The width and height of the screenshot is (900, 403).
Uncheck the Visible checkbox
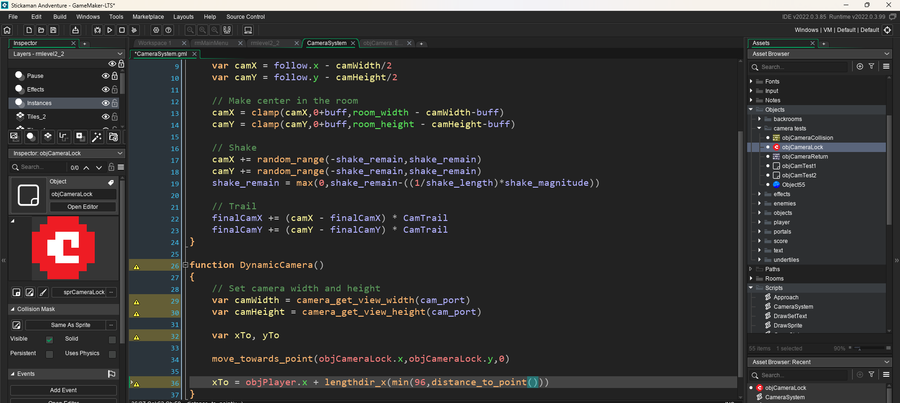click(49, 340)
